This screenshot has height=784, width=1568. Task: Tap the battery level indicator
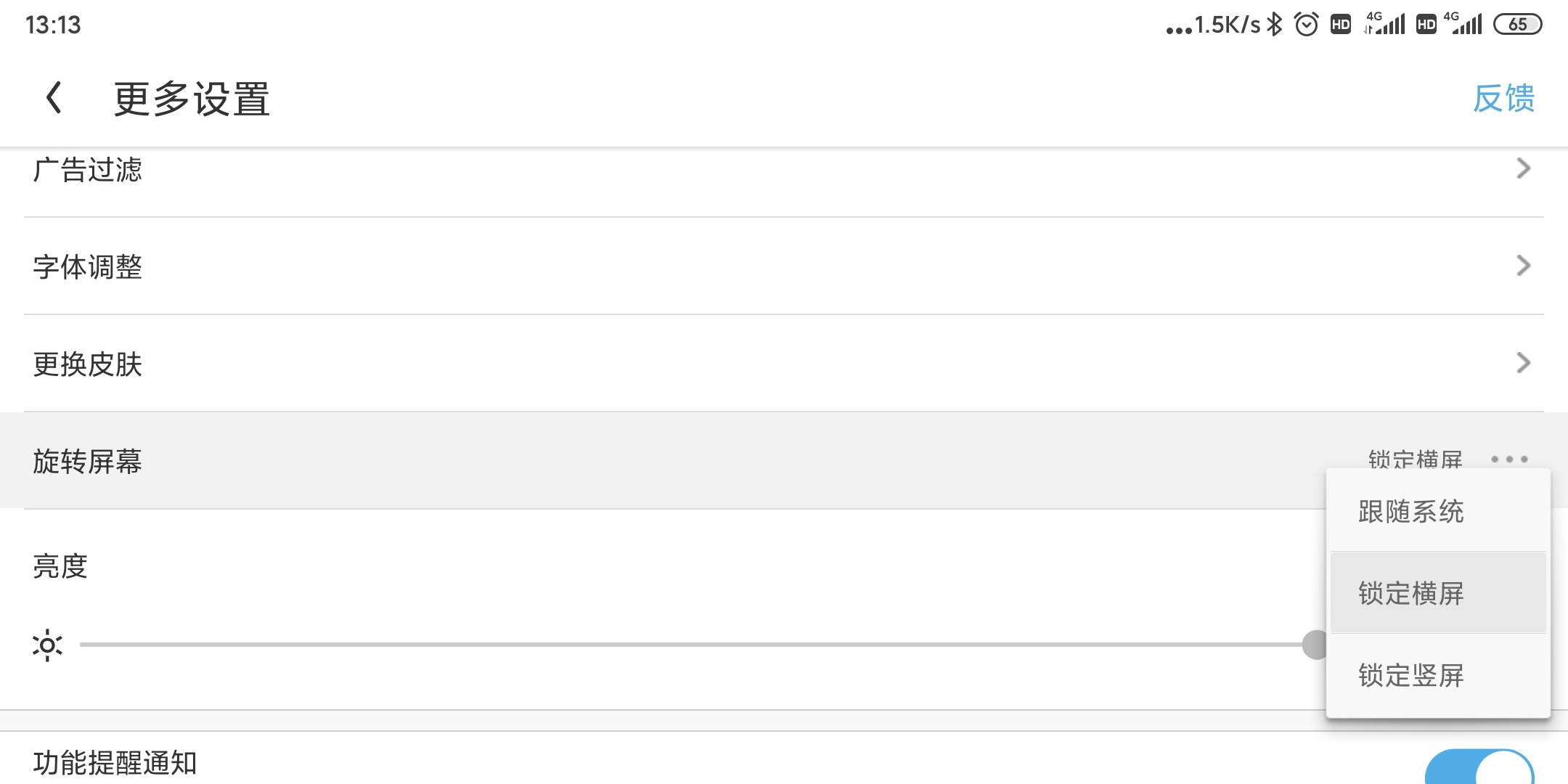1517,25
